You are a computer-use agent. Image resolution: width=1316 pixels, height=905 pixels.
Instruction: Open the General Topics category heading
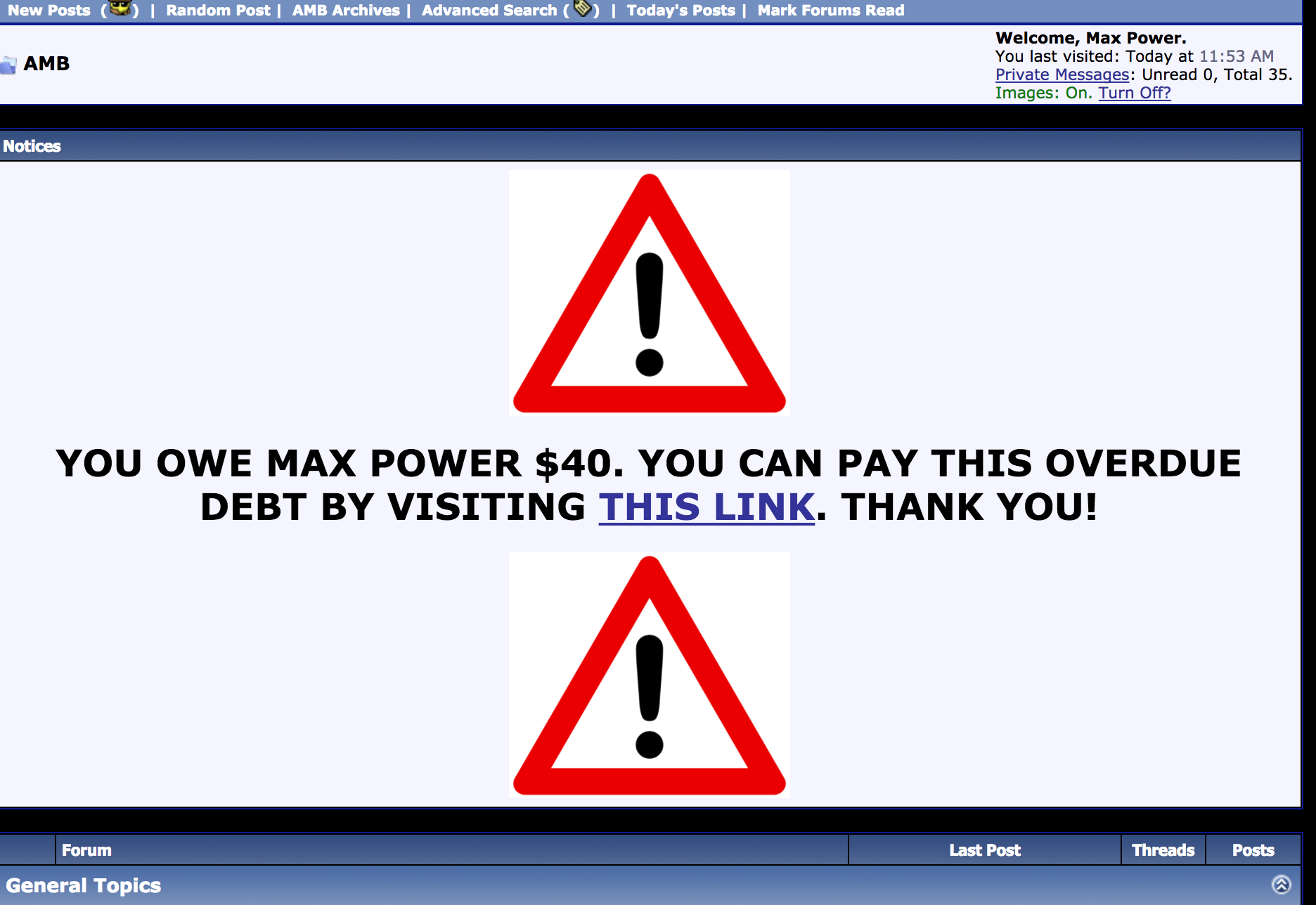point(84,885)
